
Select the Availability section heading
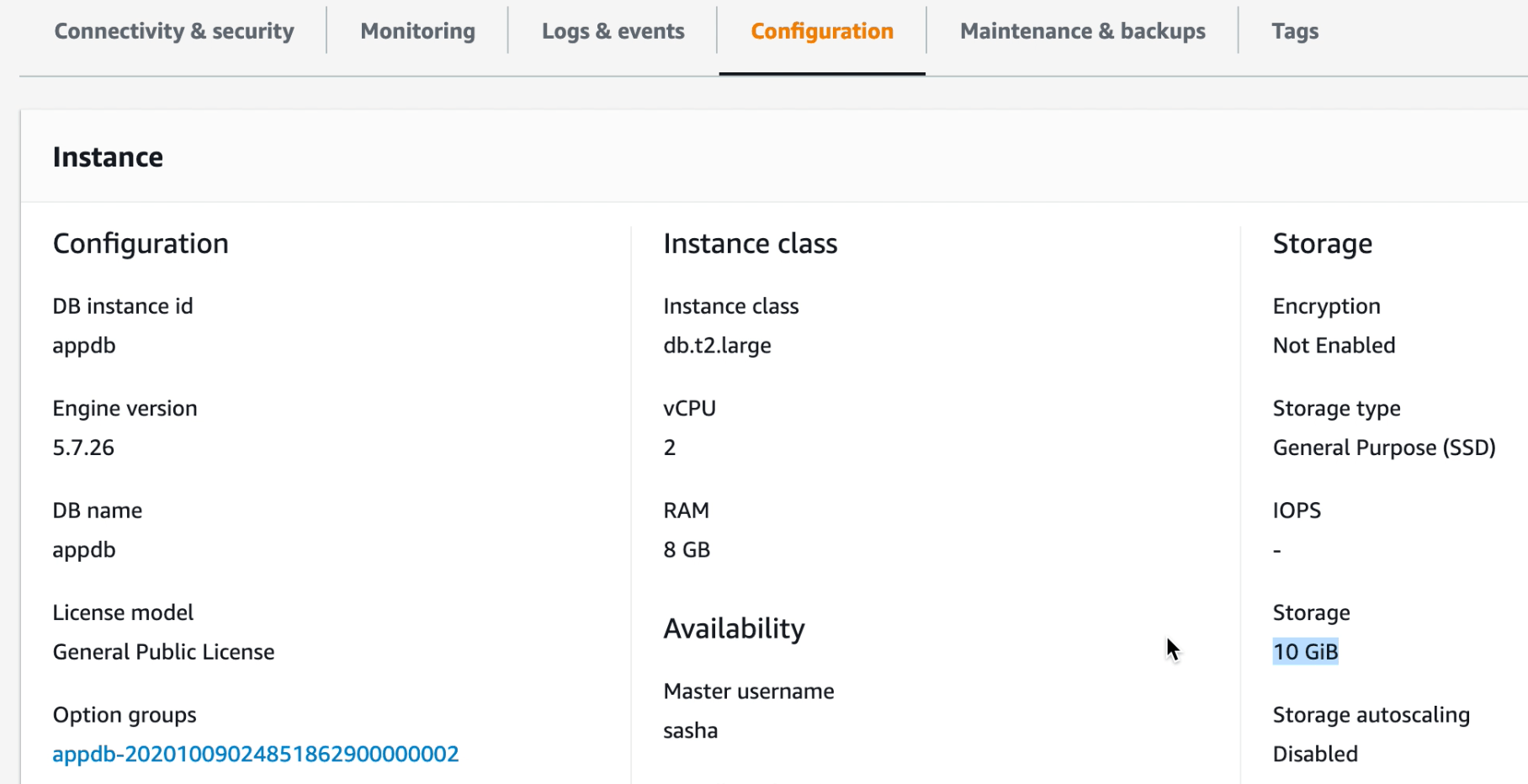pos(734,628)
